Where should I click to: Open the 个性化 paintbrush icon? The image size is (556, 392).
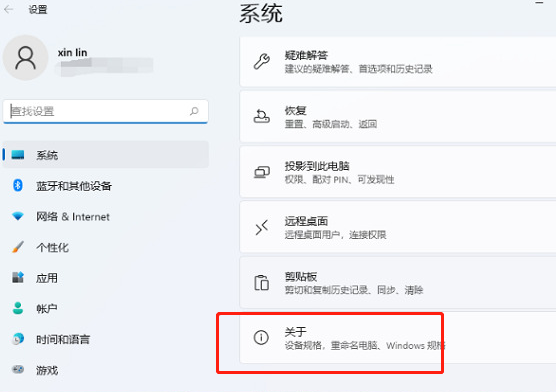pos(18,247)
